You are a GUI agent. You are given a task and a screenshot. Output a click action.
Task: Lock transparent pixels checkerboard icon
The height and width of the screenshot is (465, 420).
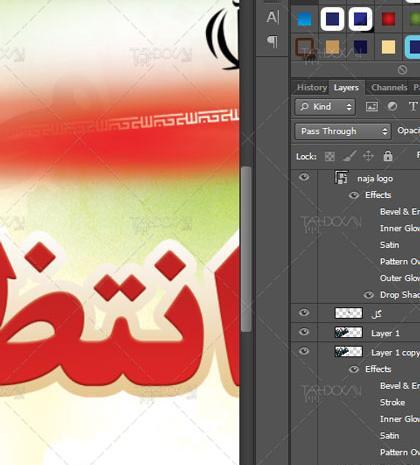[330, 156]
